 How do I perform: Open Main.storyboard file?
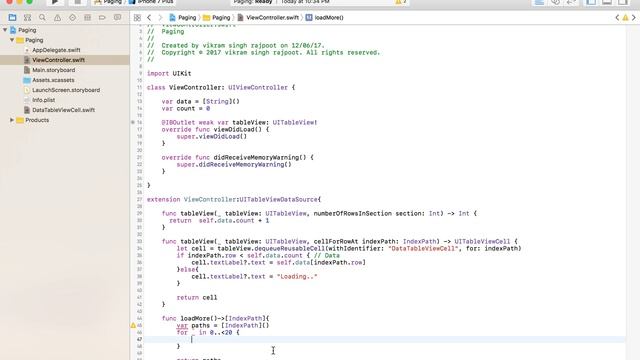tap(53, 70)
